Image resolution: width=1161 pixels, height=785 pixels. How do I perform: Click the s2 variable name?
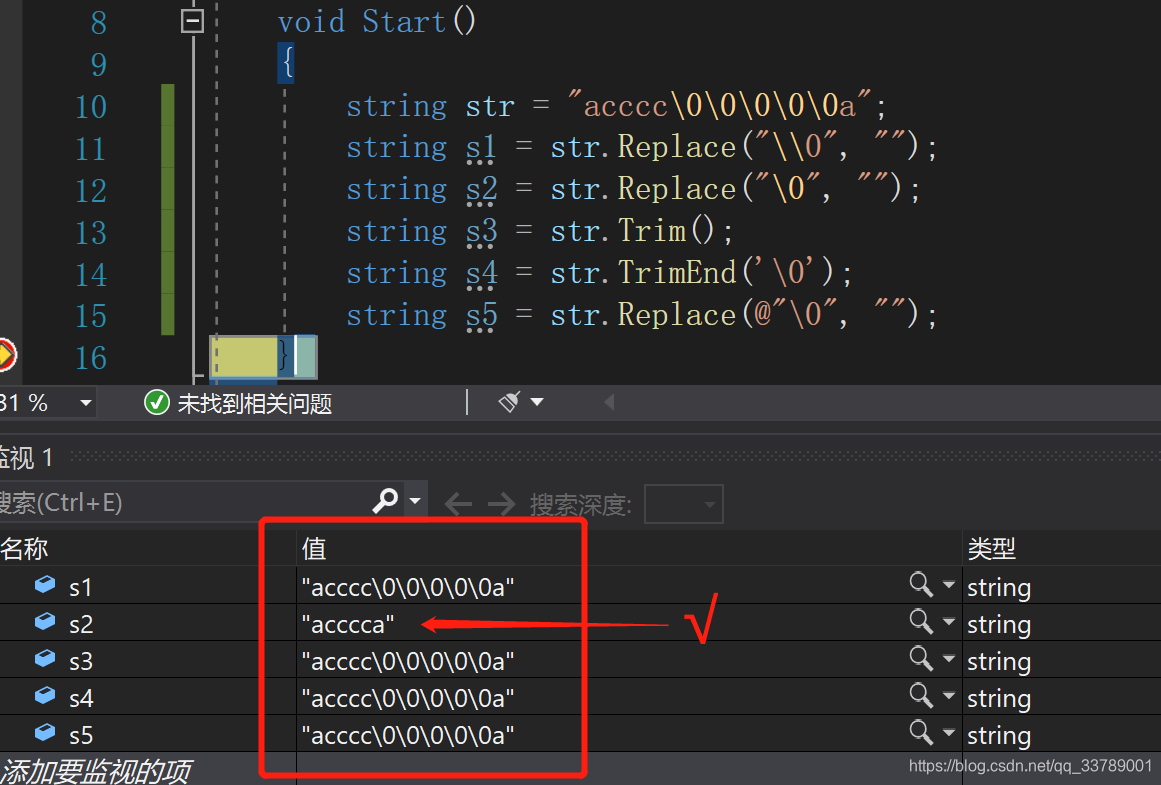(81, 625)
